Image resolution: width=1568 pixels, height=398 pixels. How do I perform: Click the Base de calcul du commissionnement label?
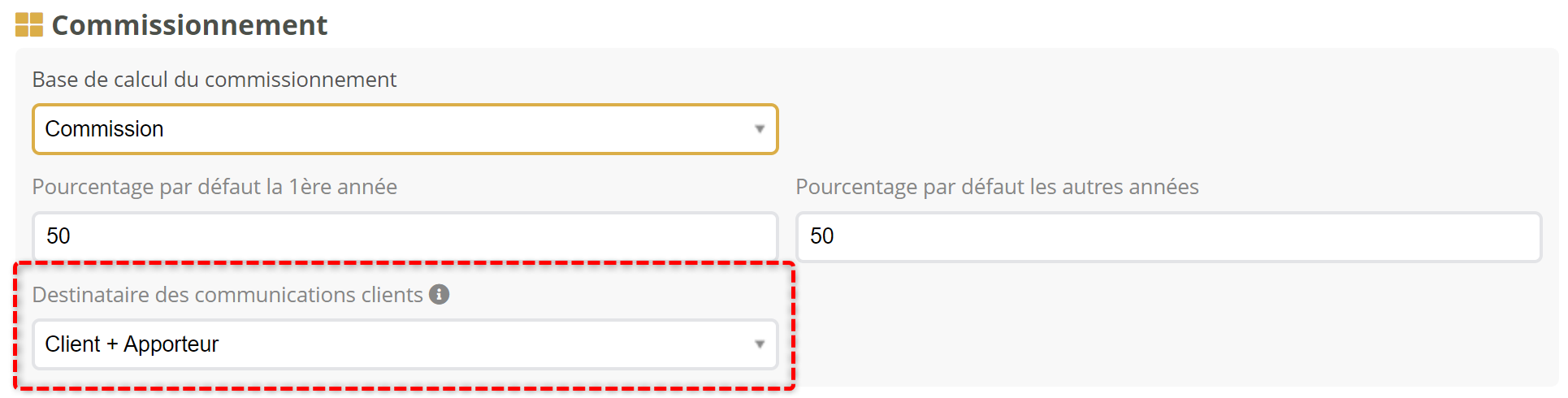214,80
